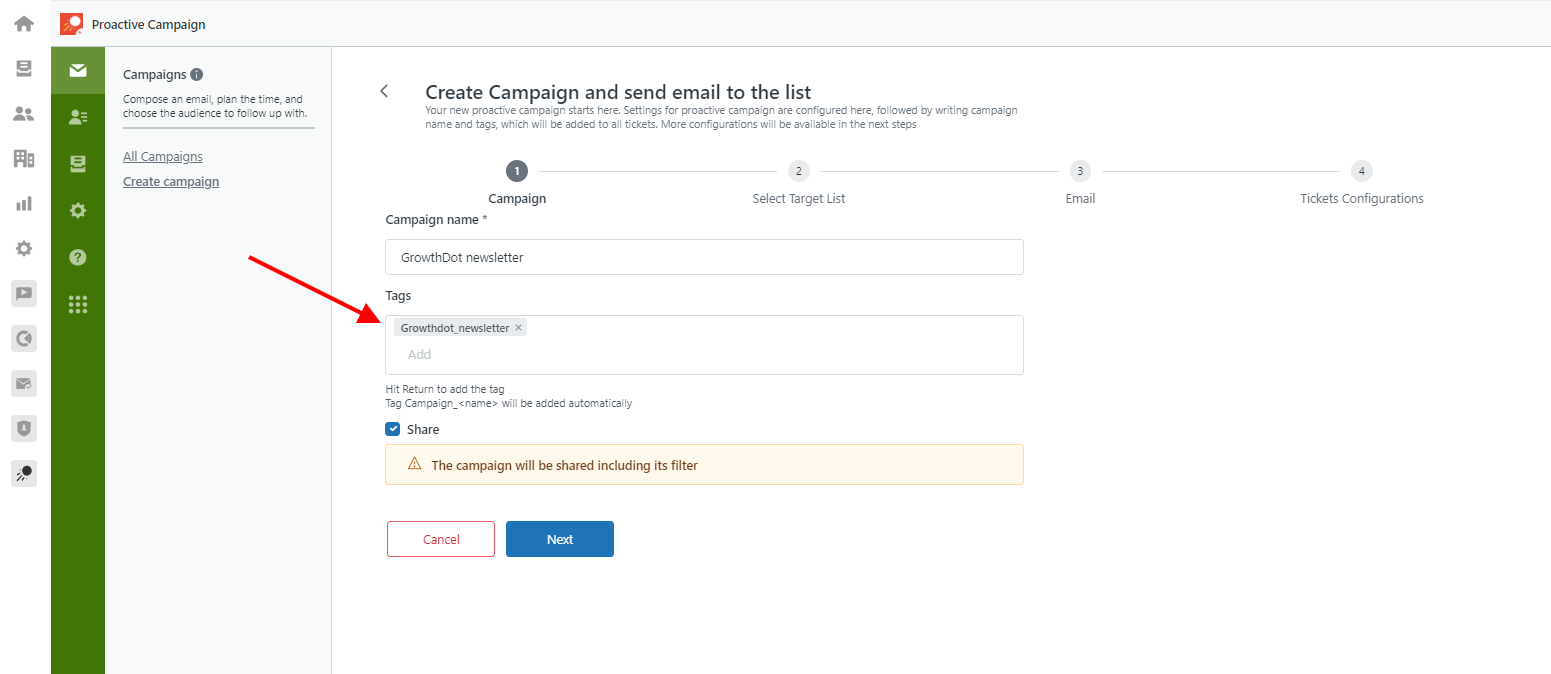Open the contact lists icon in the green sidebar

click(x=78, y=117)
